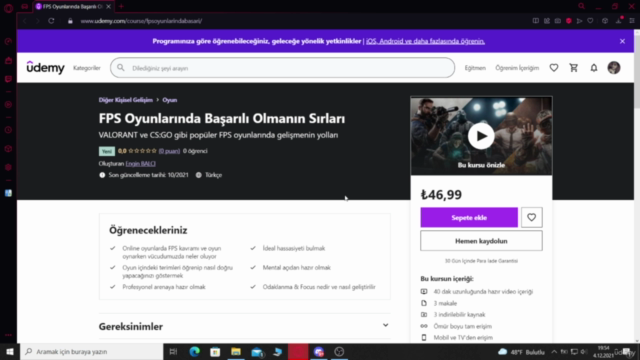Click the '3 makale' text
Image resolution: width=640 pixels, height=360 pixels.
tap(445, 303)
